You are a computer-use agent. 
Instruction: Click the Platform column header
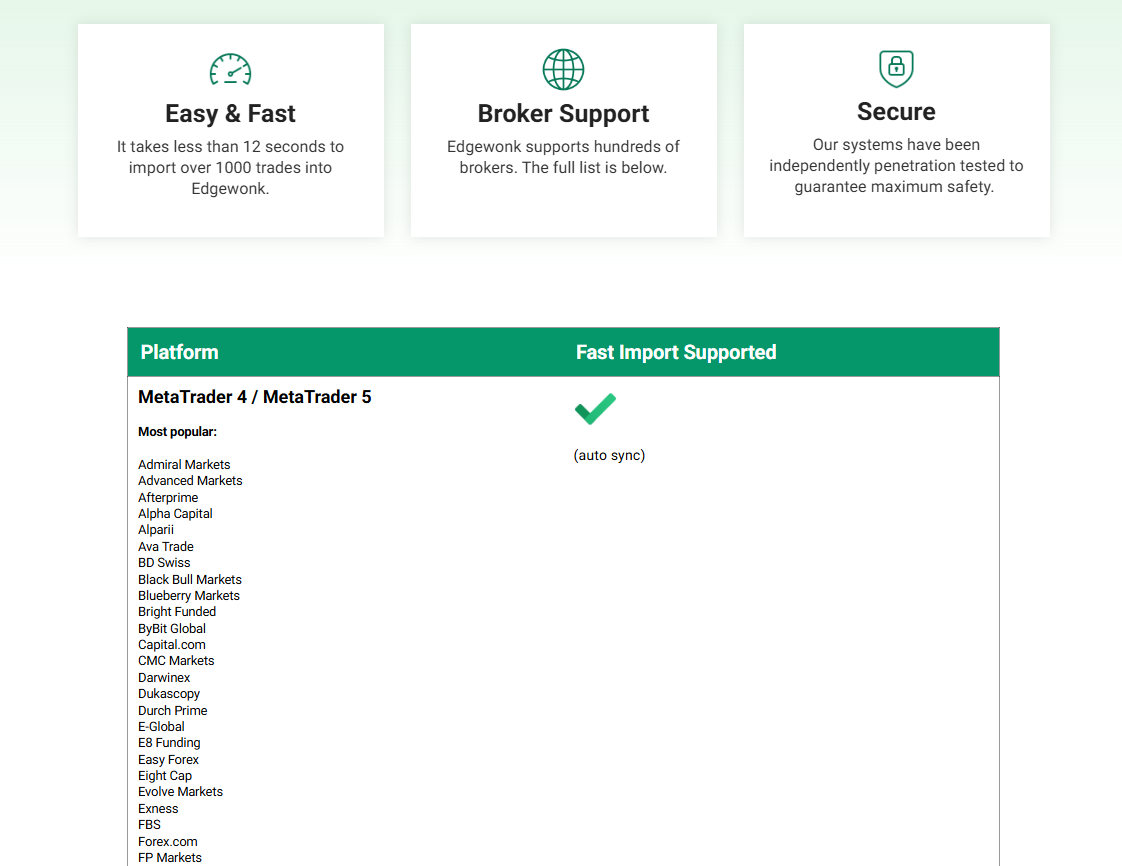[180, 352]
